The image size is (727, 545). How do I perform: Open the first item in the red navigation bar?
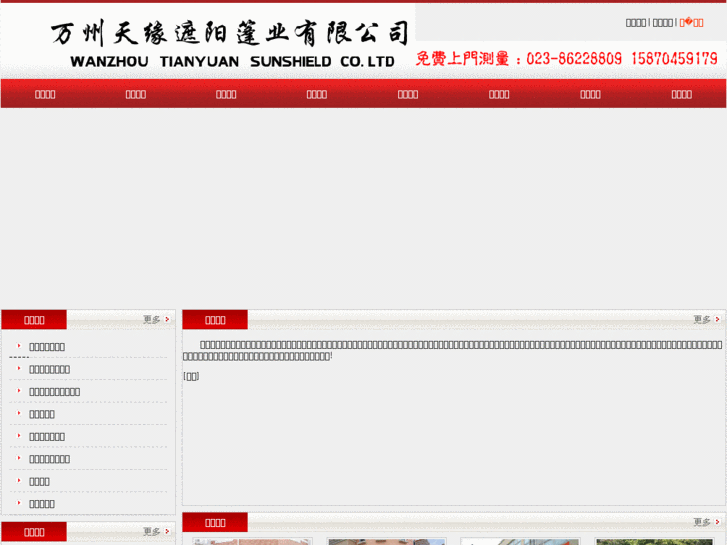[x=45, y=94]
